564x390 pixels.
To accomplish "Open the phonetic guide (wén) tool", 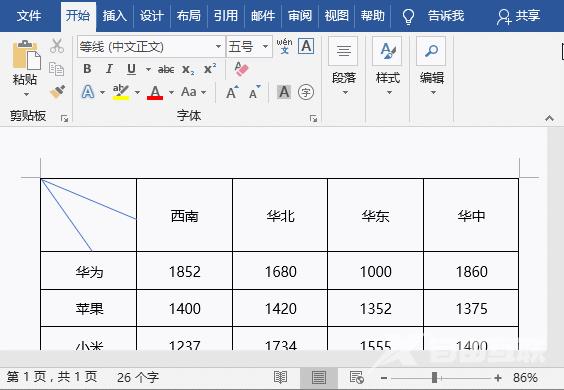I will pyautogui.click(x=284, y=46).
